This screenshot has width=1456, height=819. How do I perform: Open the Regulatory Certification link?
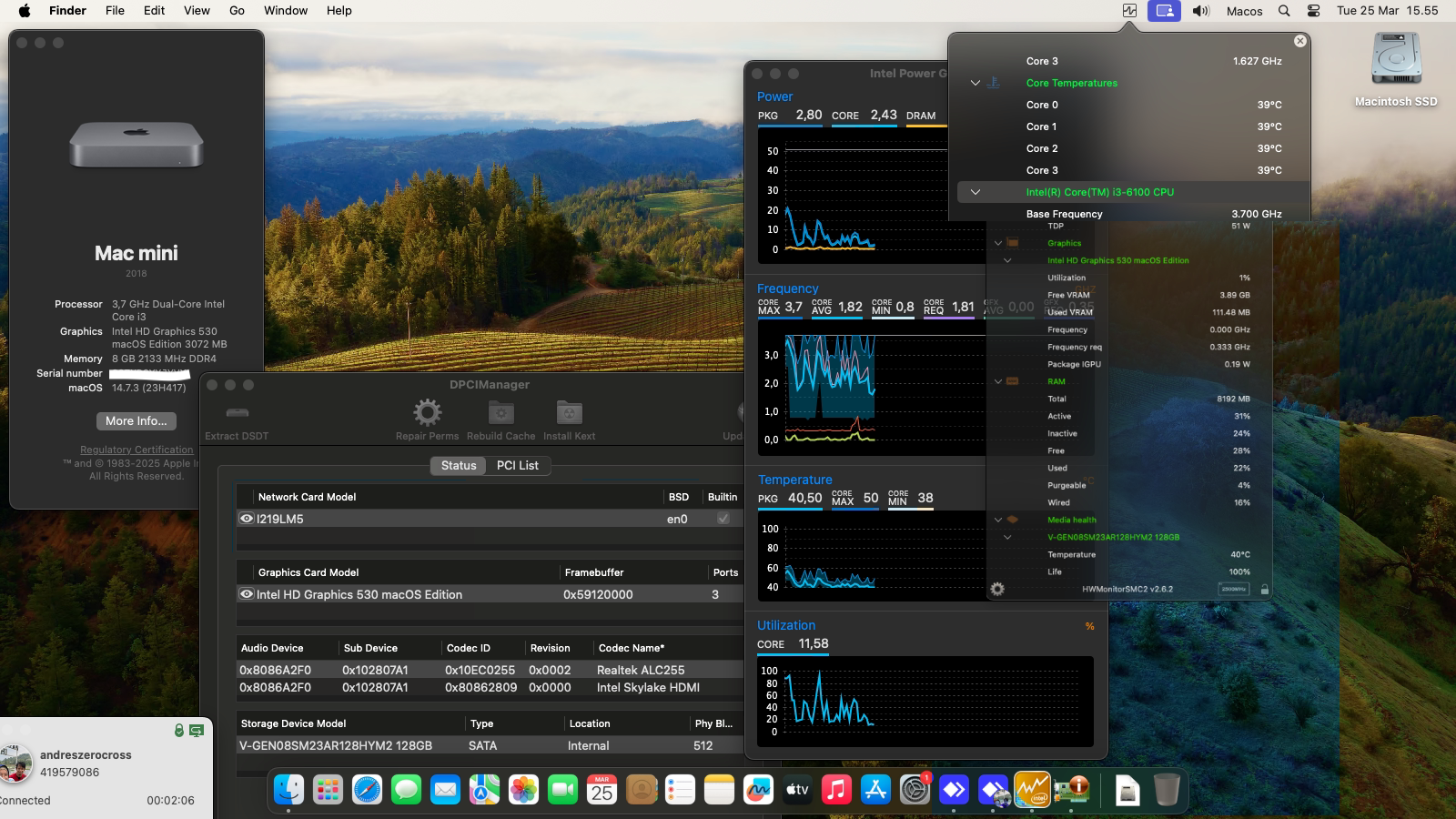136,449
